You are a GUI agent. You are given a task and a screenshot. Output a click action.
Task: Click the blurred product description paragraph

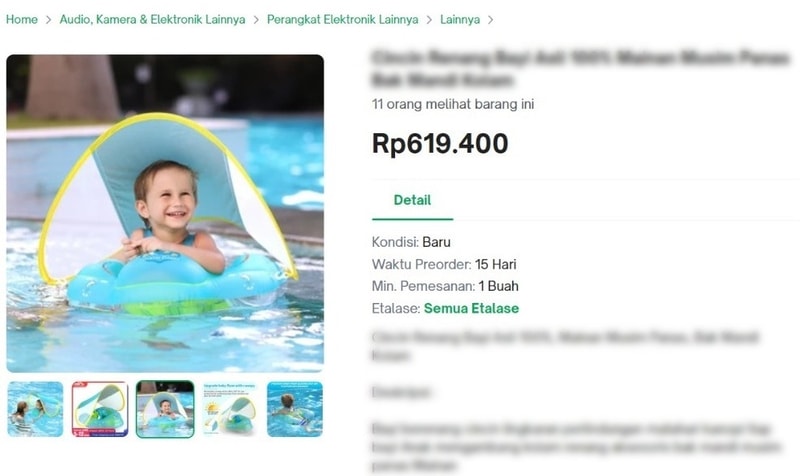coord(576,447)
